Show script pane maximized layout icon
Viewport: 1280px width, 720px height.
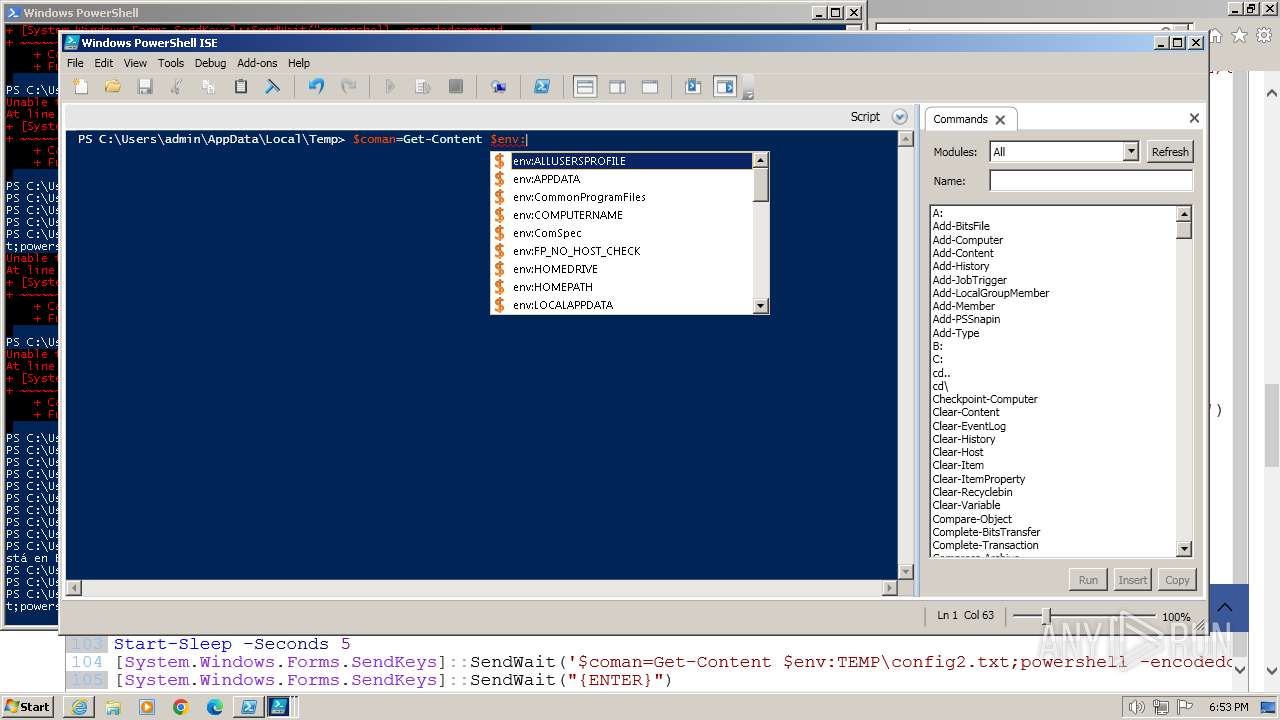(650, 87)
